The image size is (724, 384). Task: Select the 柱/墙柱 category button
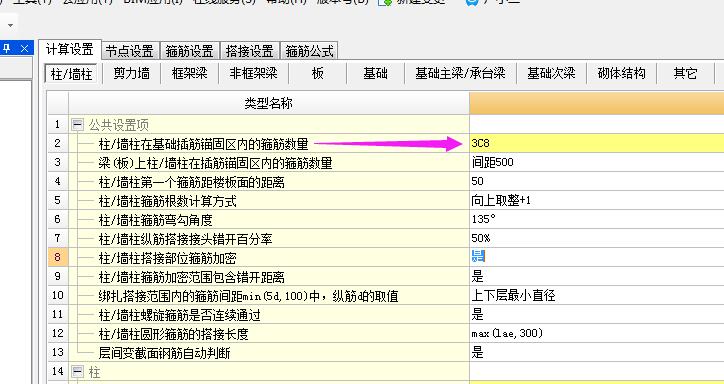71,74
